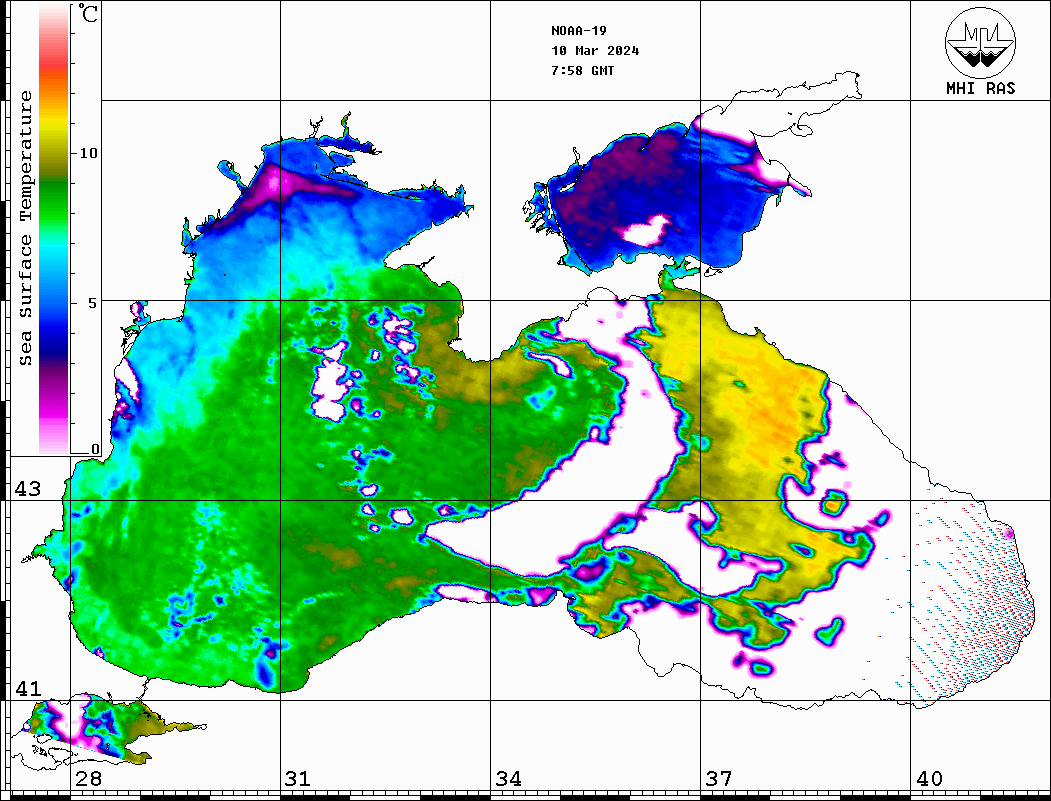Click the '0' tick on color scale
Screen dimensions: 1051x801
pyautogui.click(x=95, y=449)
